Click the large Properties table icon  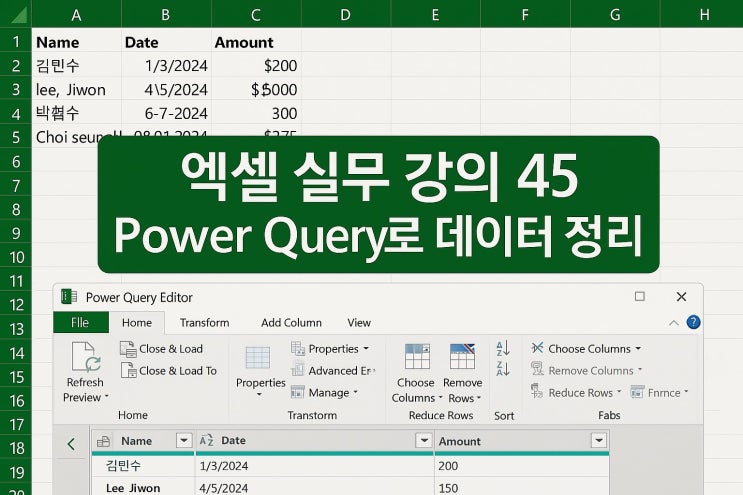coord(258,358)
